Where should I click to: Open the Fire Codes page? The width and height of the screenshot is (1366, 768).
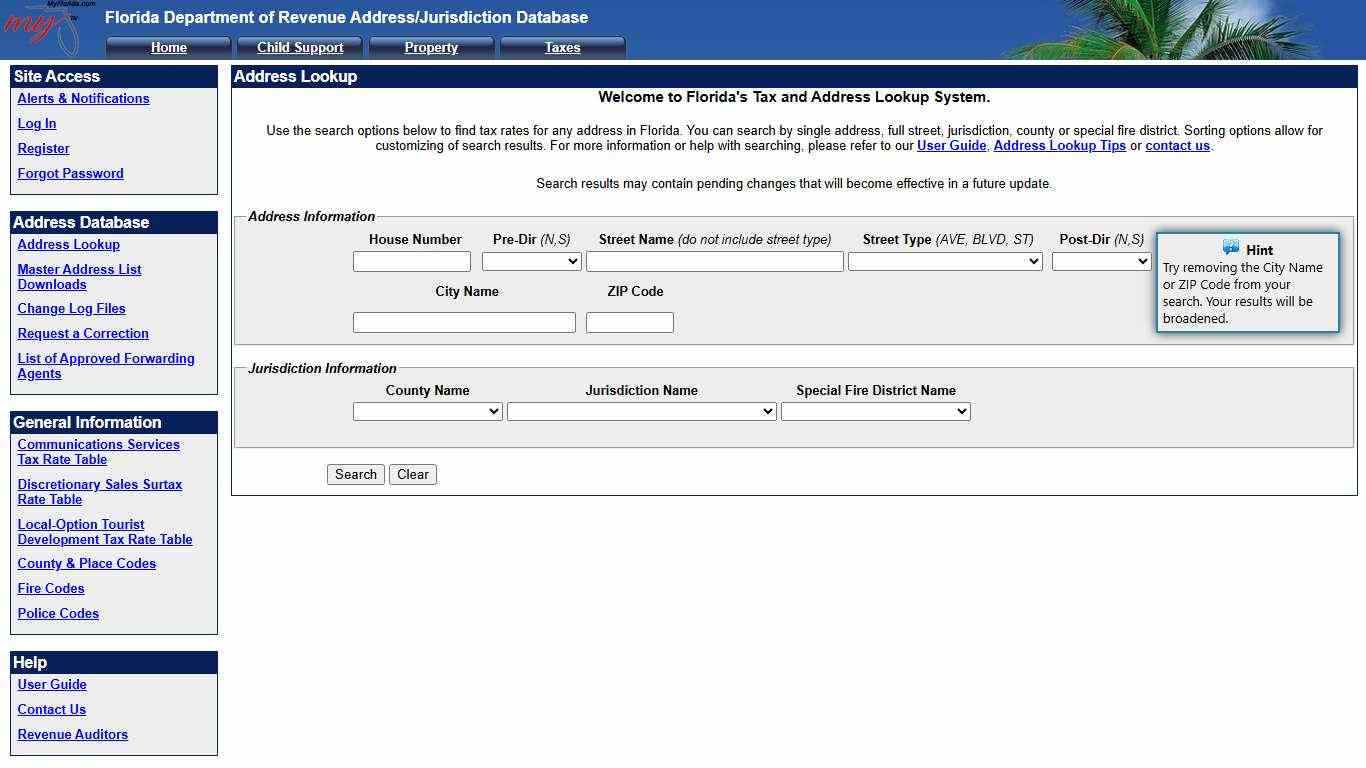coord(50,588)
